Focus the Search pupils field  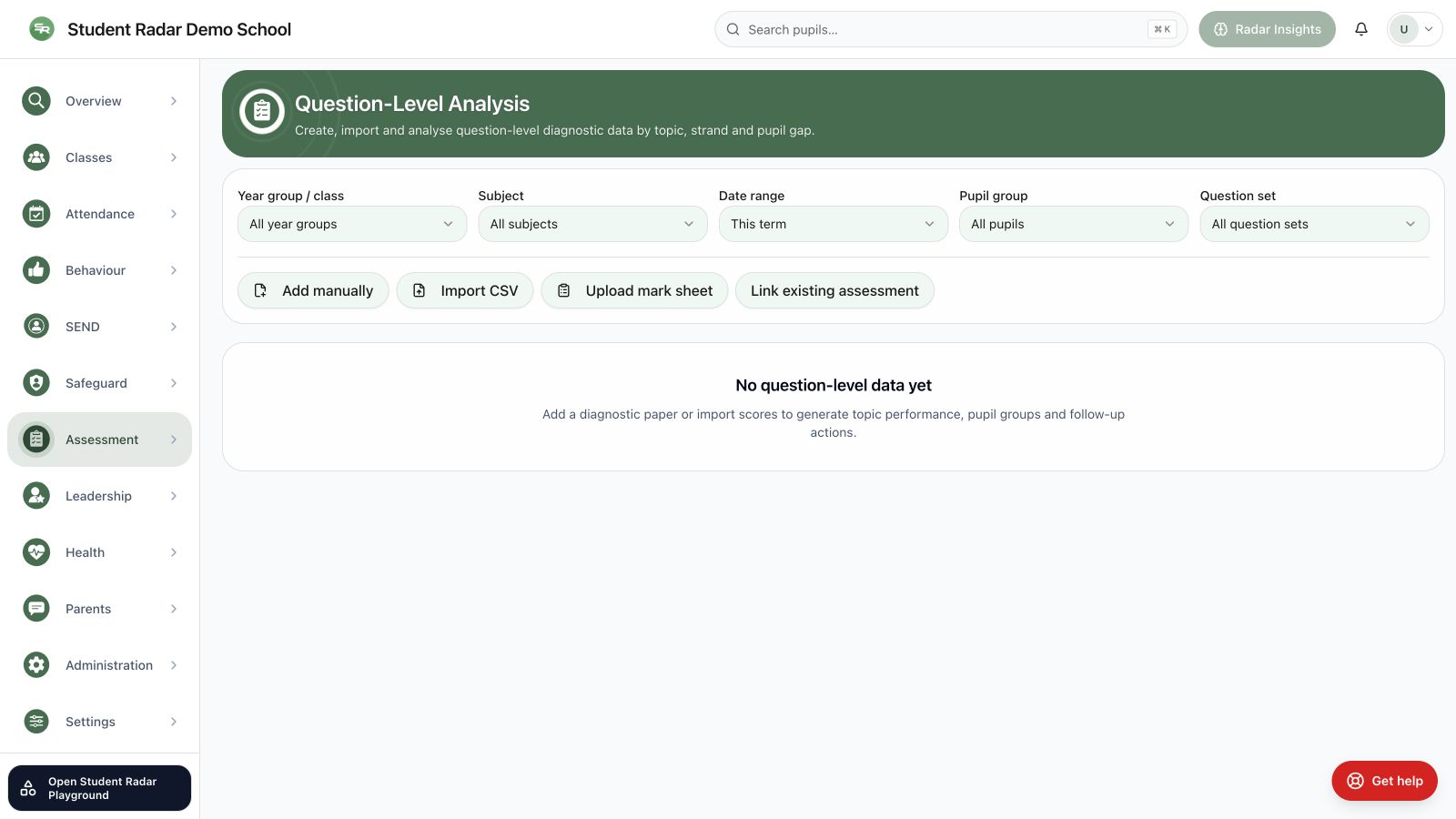click(951, 29)
